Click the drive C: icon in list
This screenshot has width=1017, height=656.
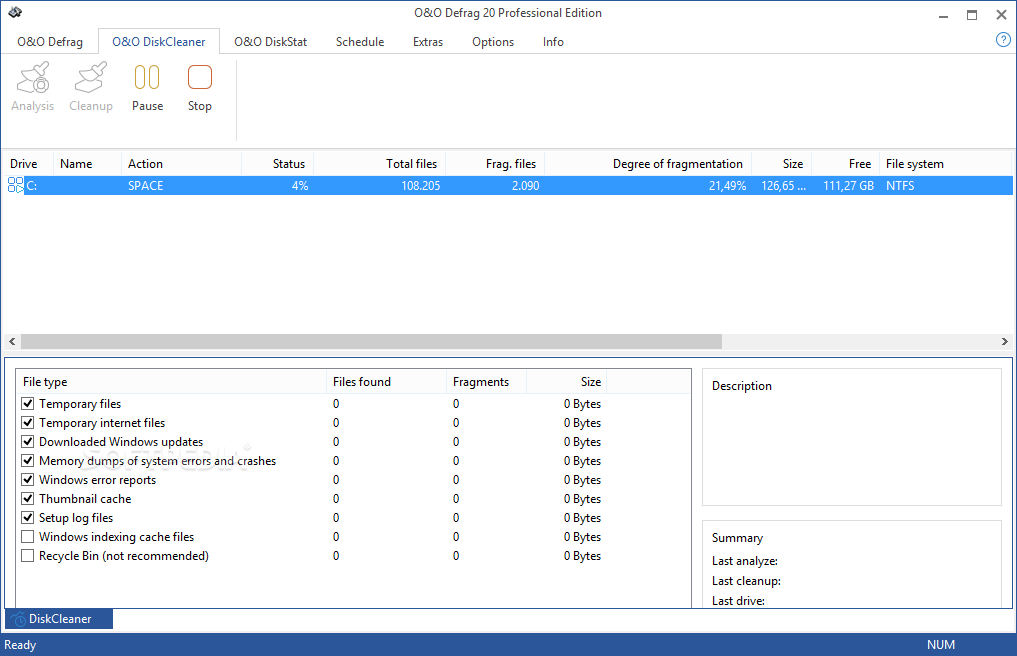16,185
